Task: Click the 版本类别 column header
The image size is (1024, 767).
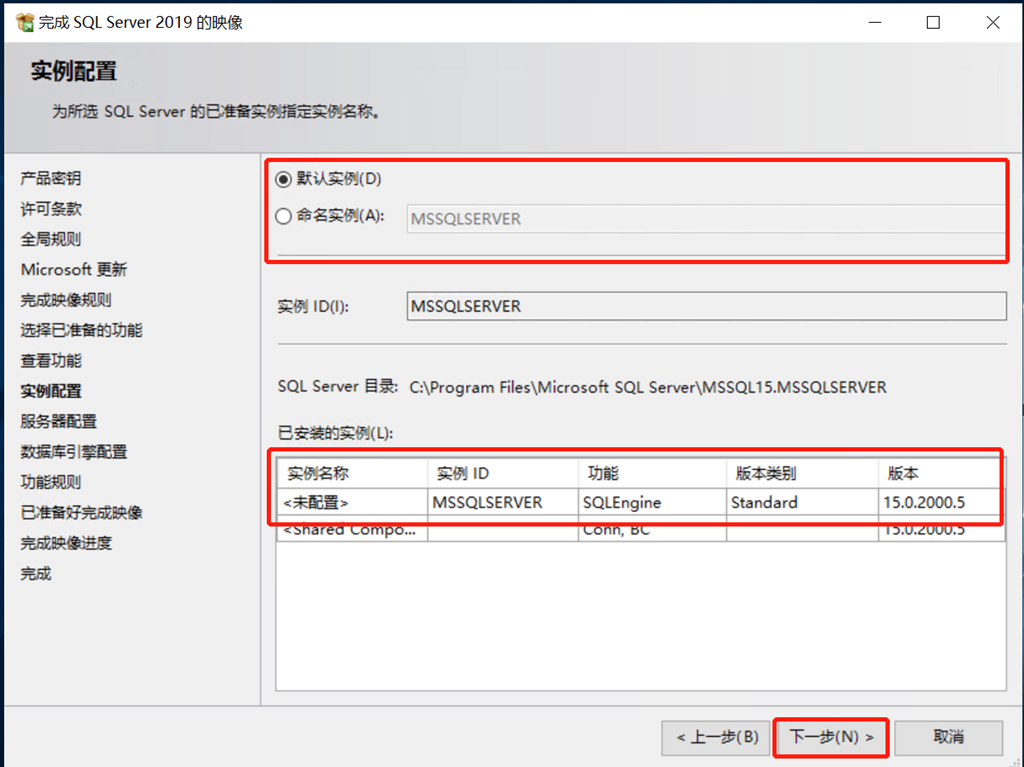Action: 803,473
